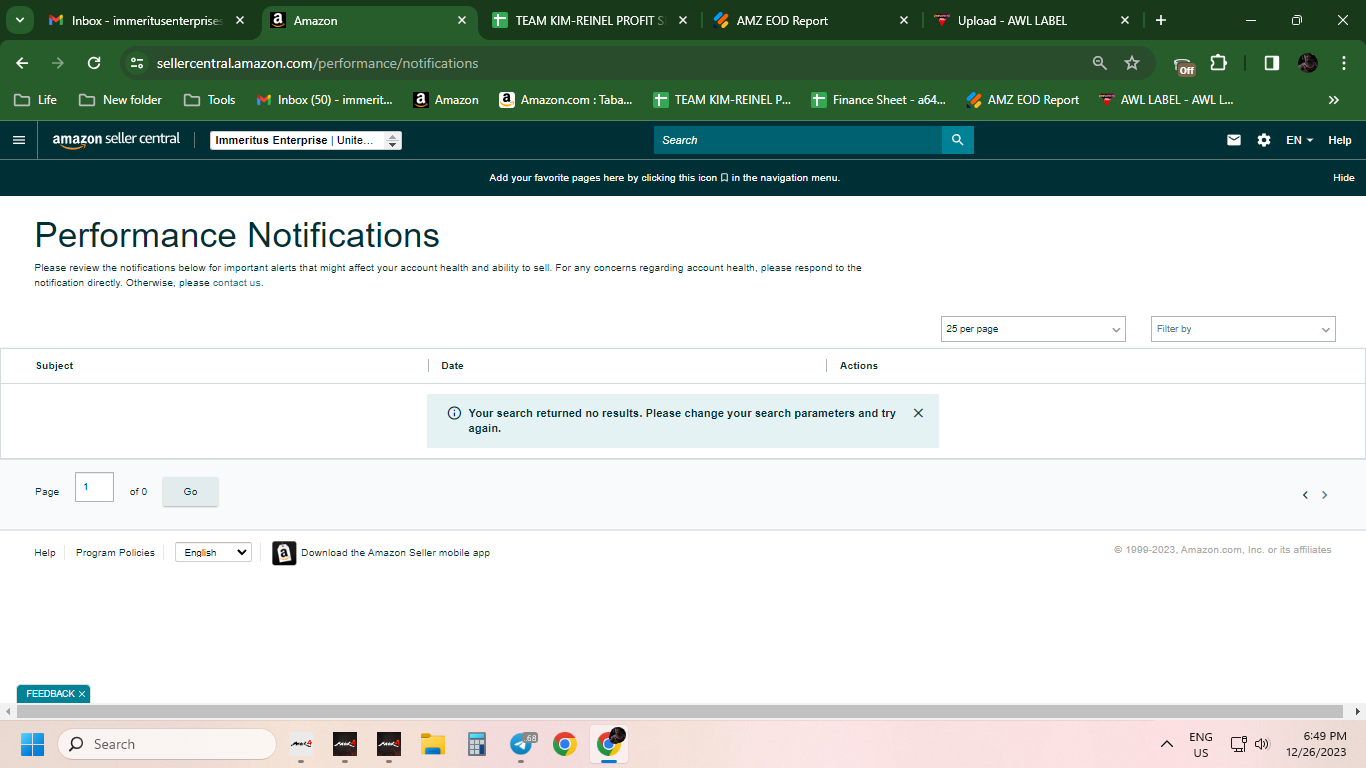
Task: Open the Finance Sheet bookmark
Action: 879,100
